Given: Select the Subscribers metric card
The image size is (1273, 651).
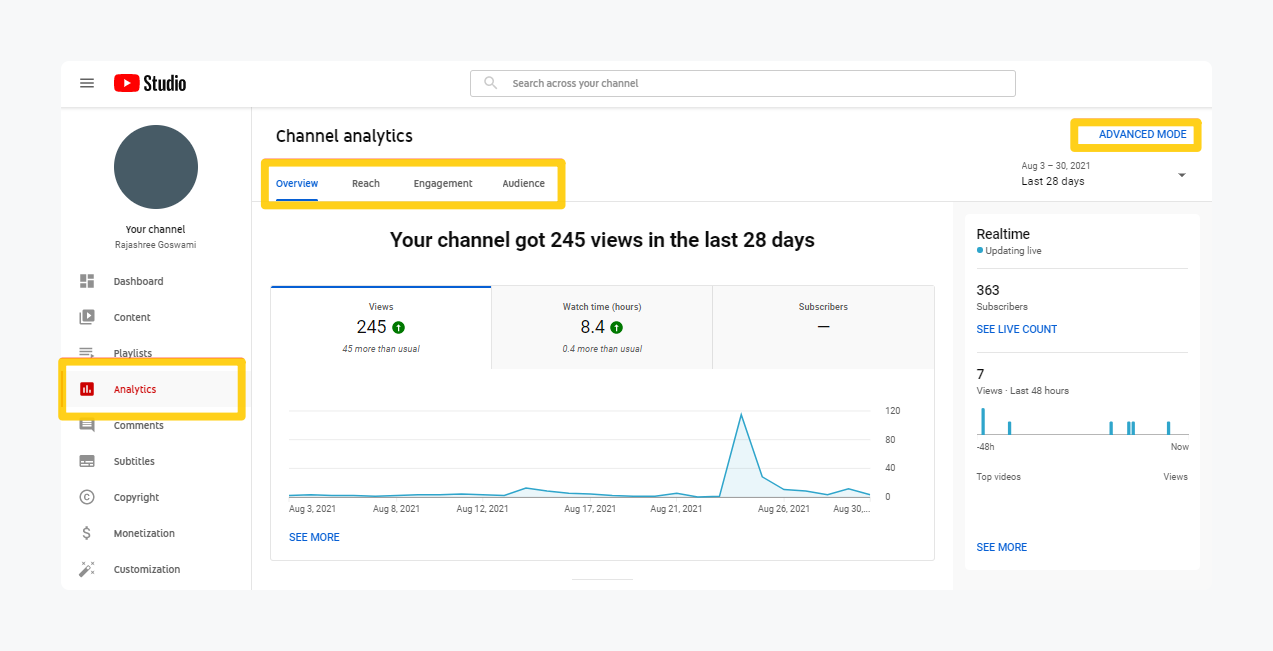Looking at the screenshot, I should [823, 326].
